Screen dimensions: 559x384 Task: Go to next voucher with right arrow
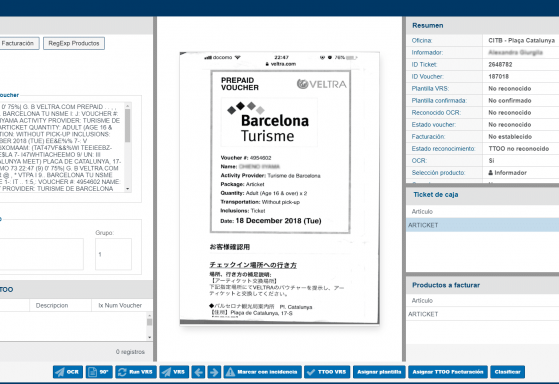click(x=214, y=372)
